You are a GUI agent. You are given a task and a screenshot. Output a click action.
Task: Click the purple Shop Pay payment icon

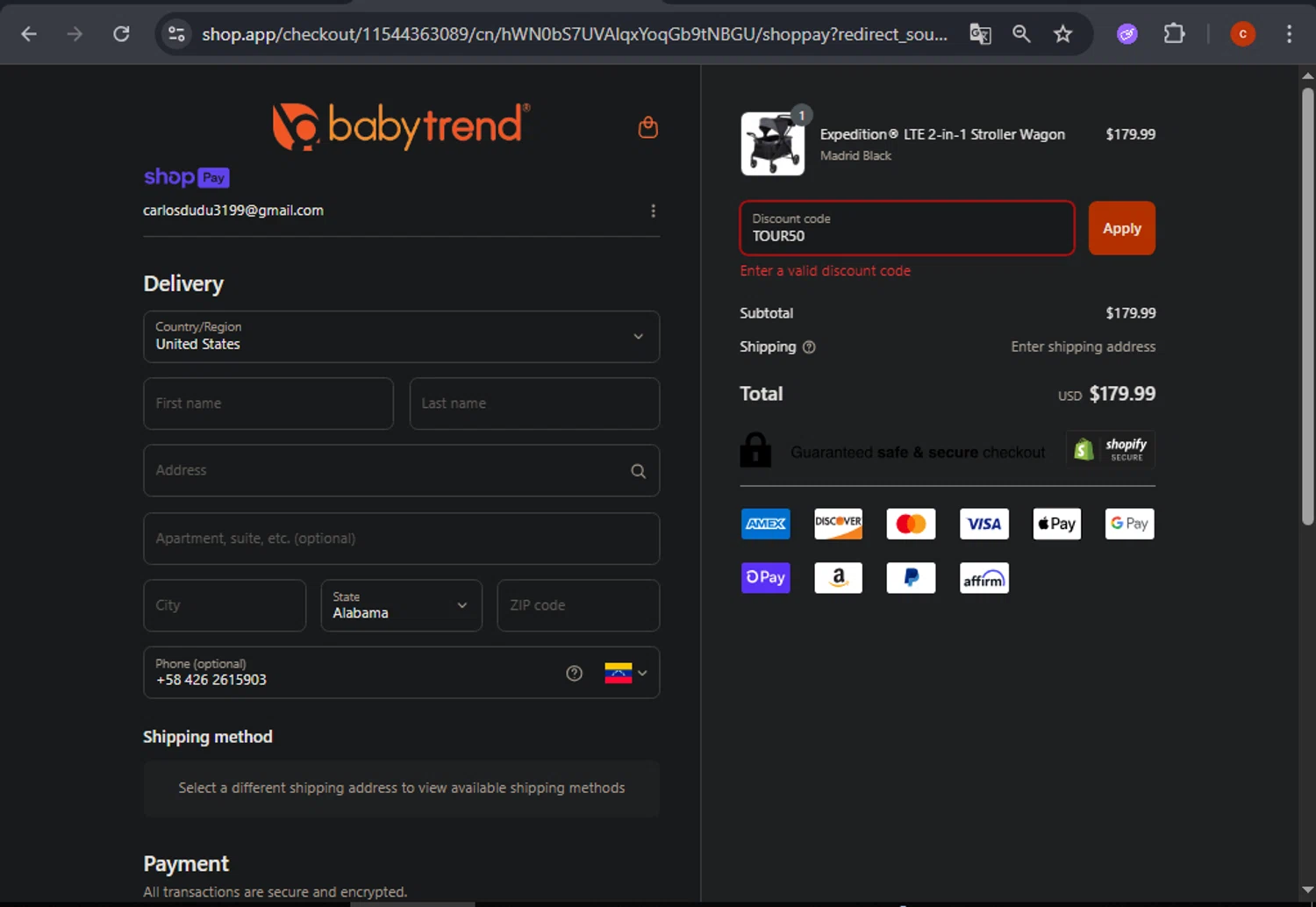[x=766, y=578]
